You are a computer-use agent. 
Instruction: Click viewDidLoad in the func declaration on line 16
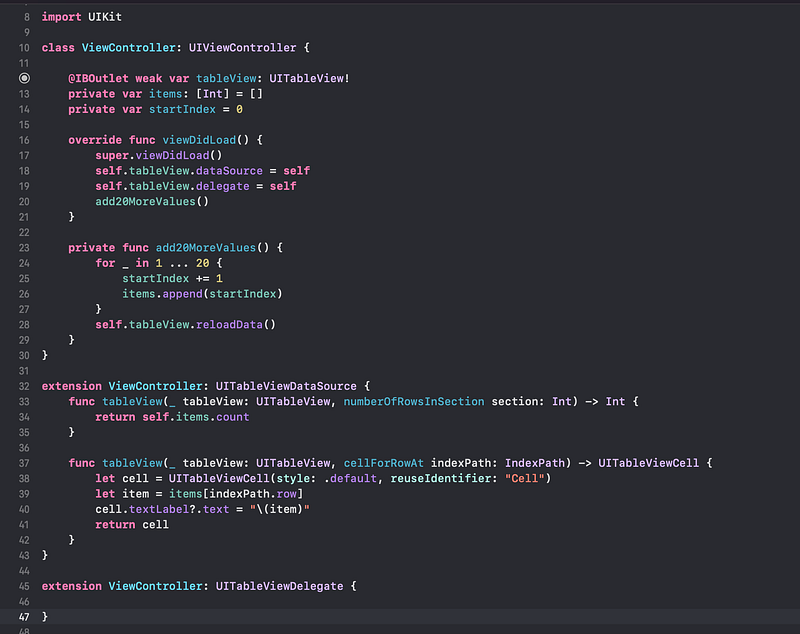(199, 140)
